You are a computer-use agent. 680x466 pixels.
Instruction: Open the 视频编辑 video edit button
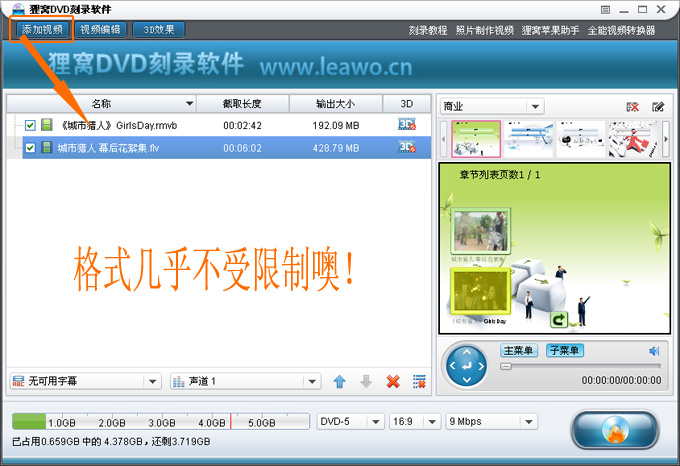click(101, 29)
